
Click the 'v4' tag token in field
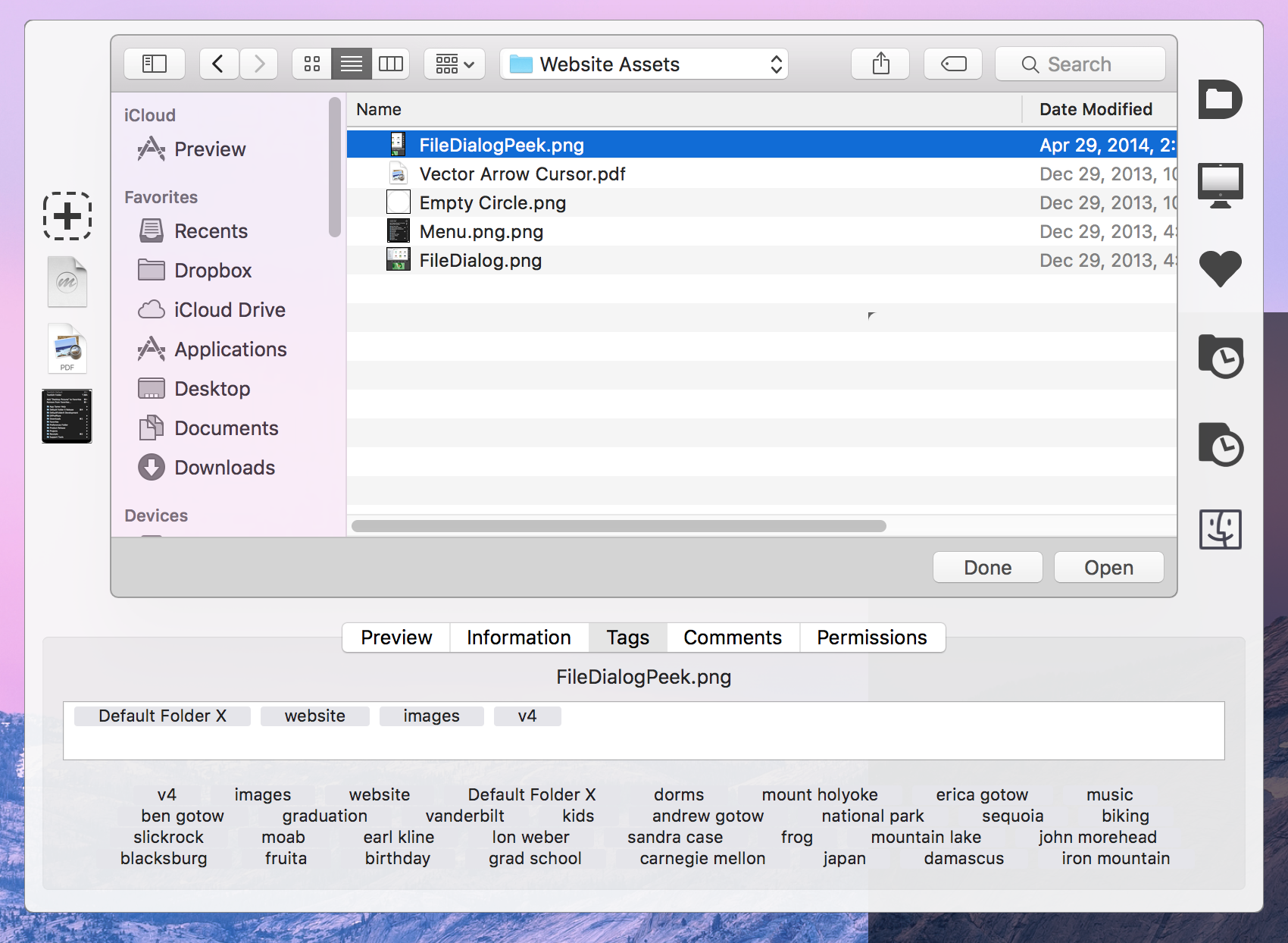[527, 716]
